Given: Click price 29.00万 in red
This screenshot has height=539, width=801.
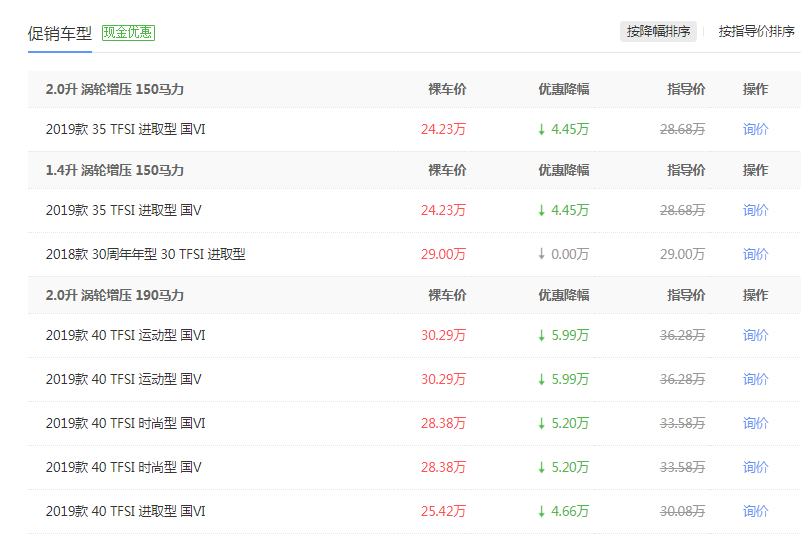Looking at the screenshot, I should pyautogui.click(x=443, y=254).
